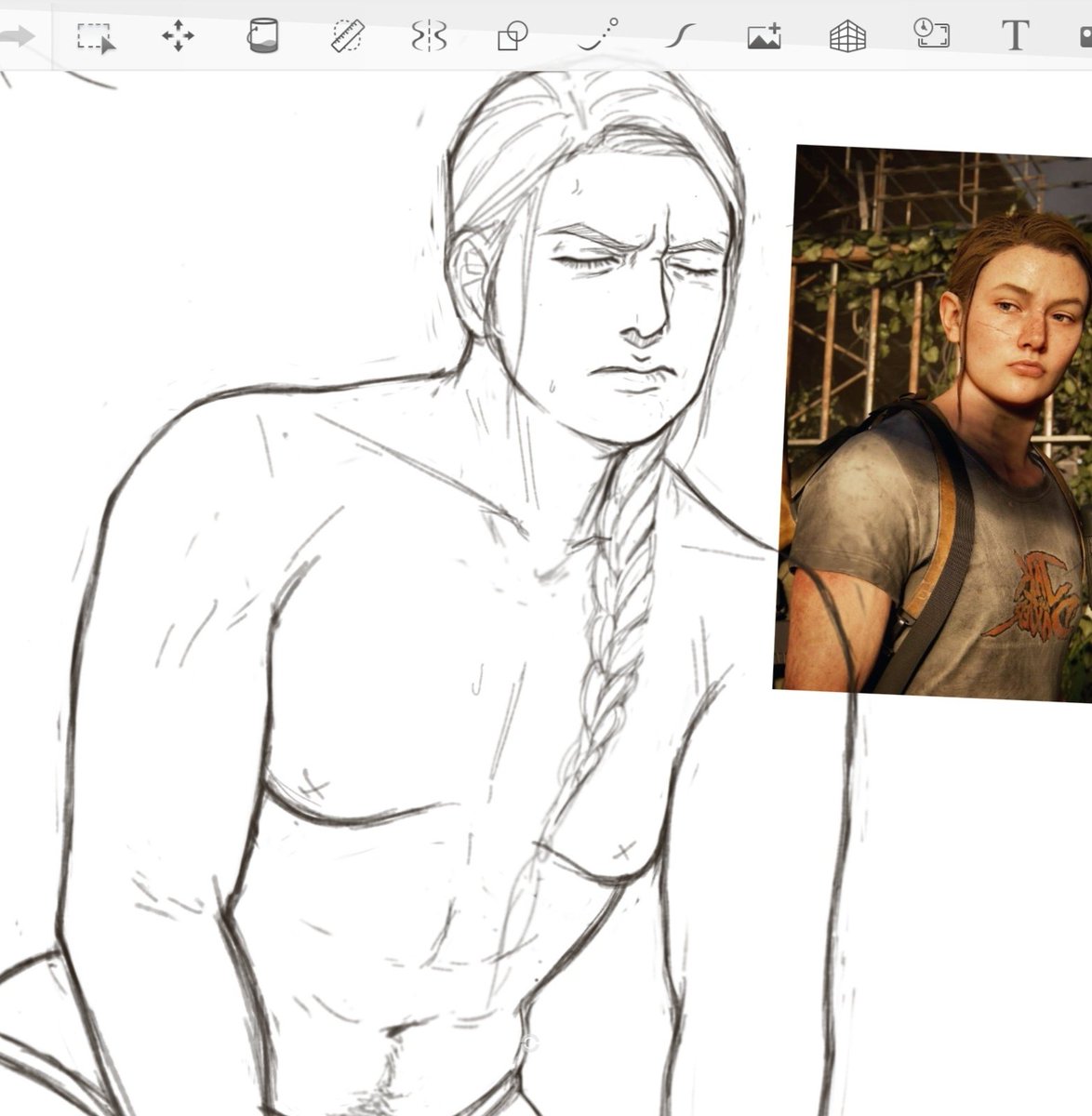
Task: Click the Redo arrow in the toolbar
Action: click(17, 37)
